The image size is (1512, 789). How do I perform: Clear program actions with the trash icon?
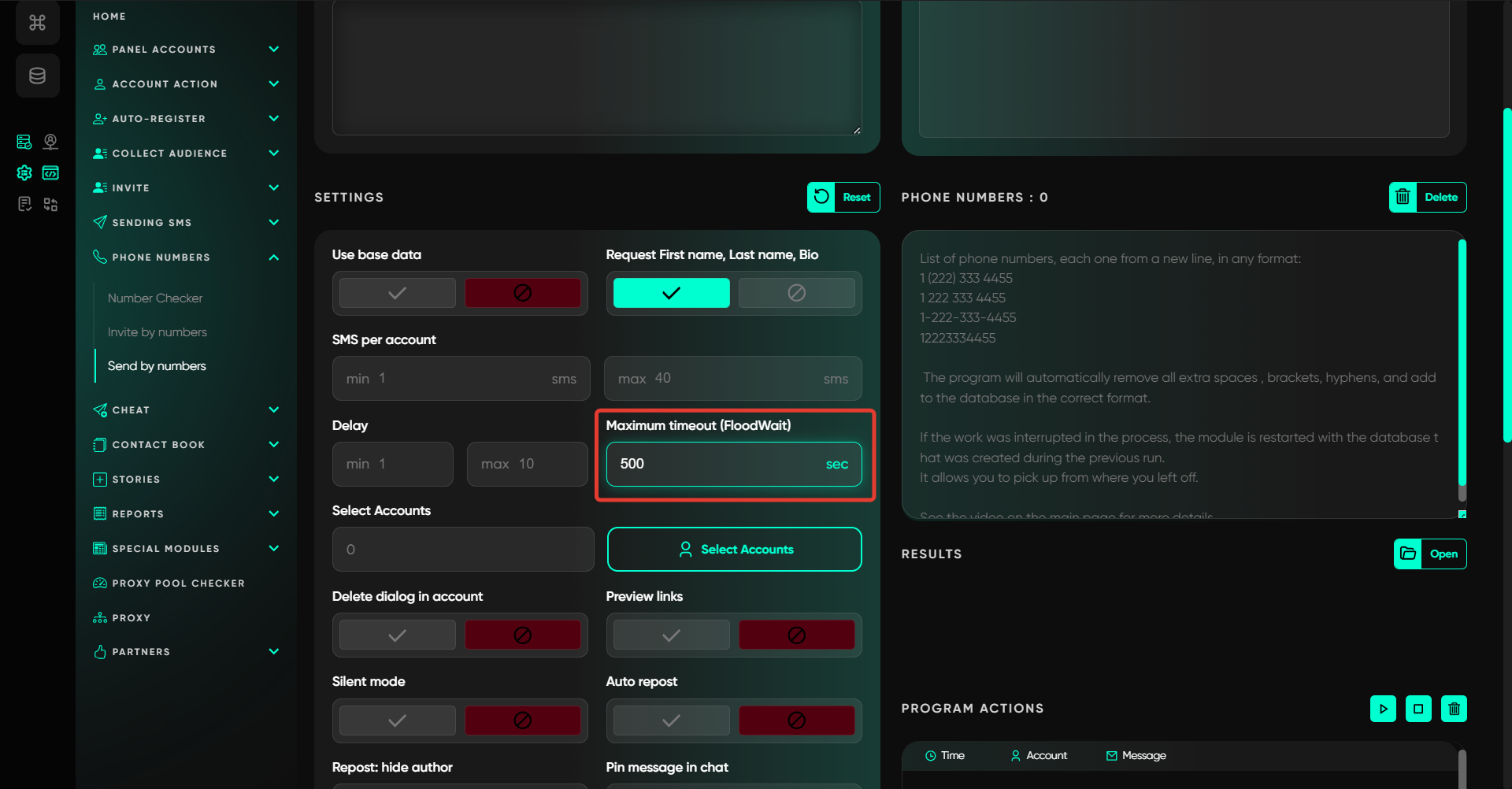pos(1454,709)
